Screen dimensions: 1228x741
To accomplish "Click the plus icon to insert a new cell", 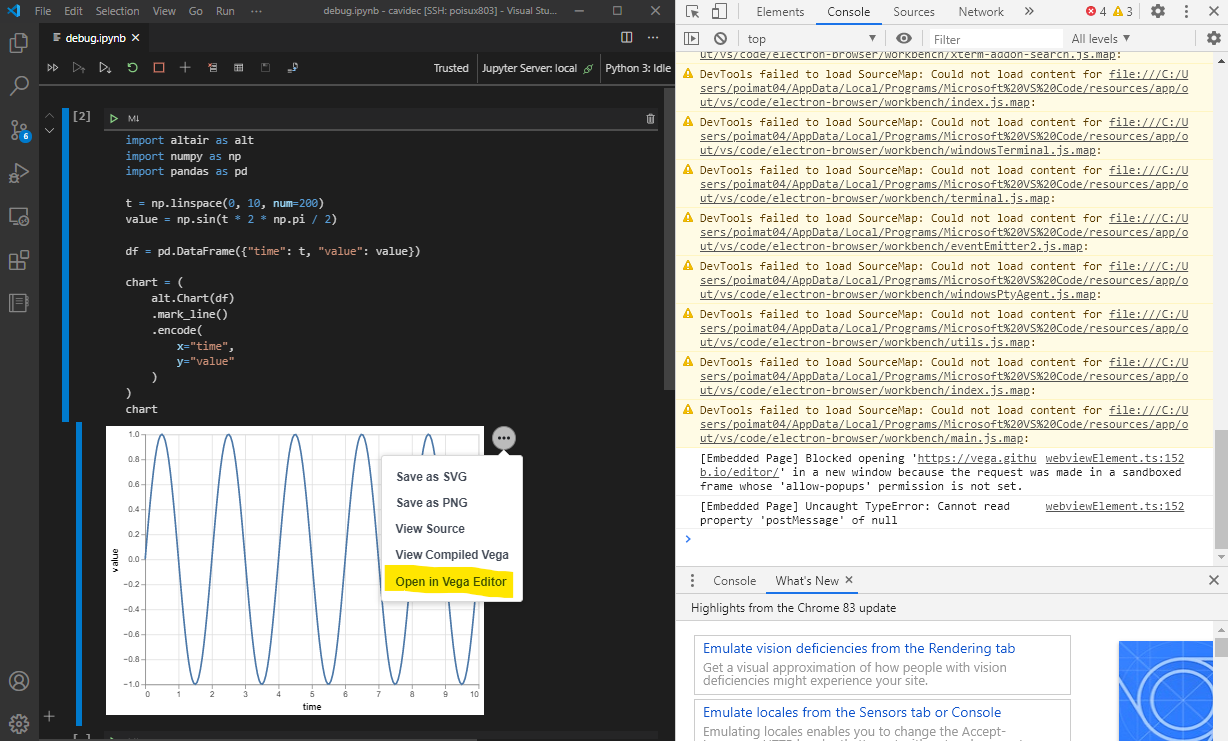I will coord(185,67).
